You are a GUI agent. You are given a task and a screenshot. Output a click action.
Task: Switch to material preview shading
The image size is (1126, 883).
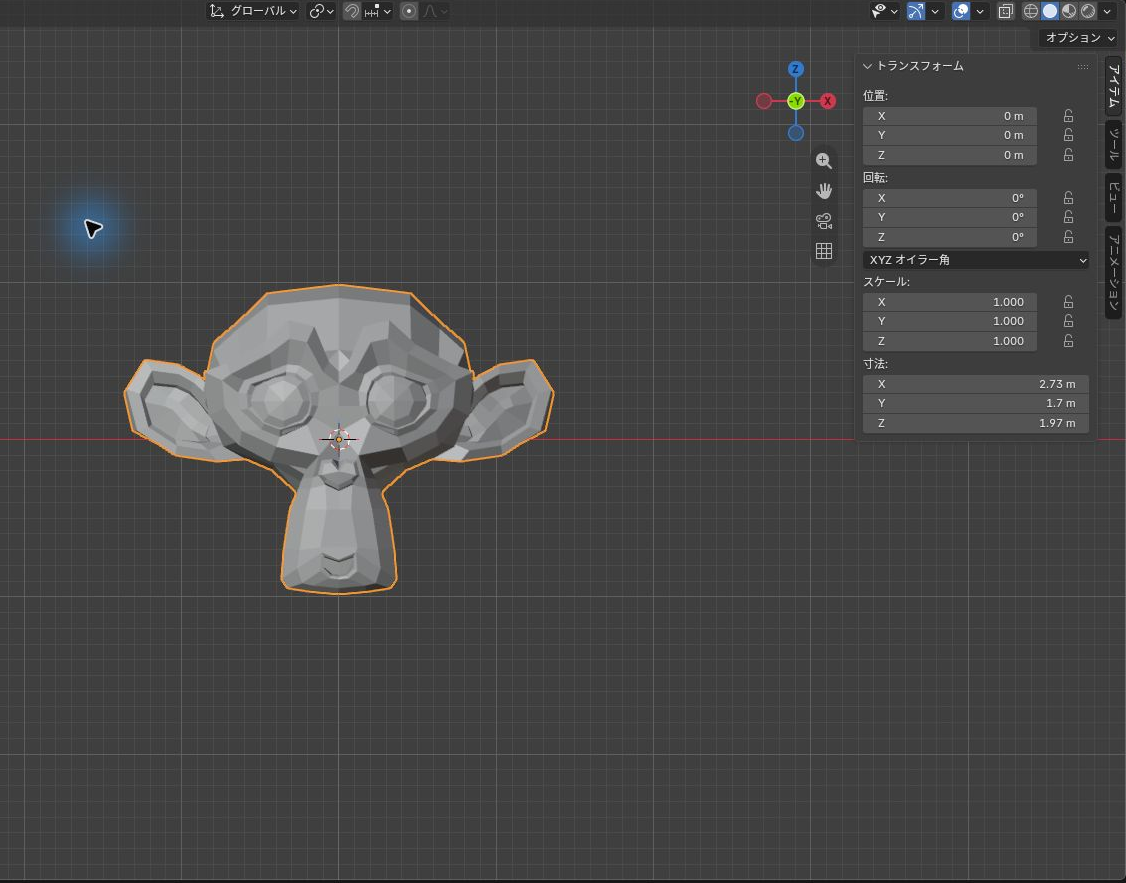(1069, 11)
